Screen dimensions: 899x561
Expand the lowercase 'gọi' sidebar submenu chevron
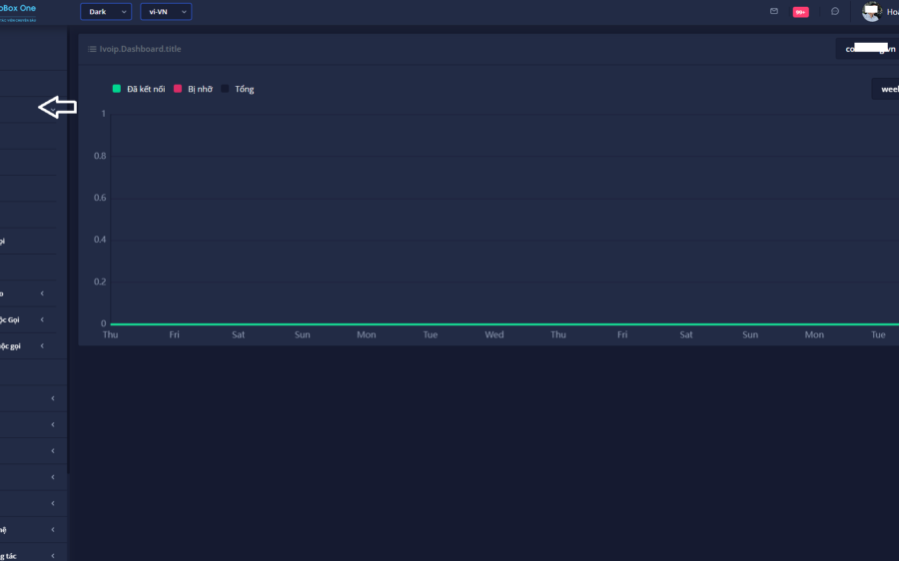(42, 346)
